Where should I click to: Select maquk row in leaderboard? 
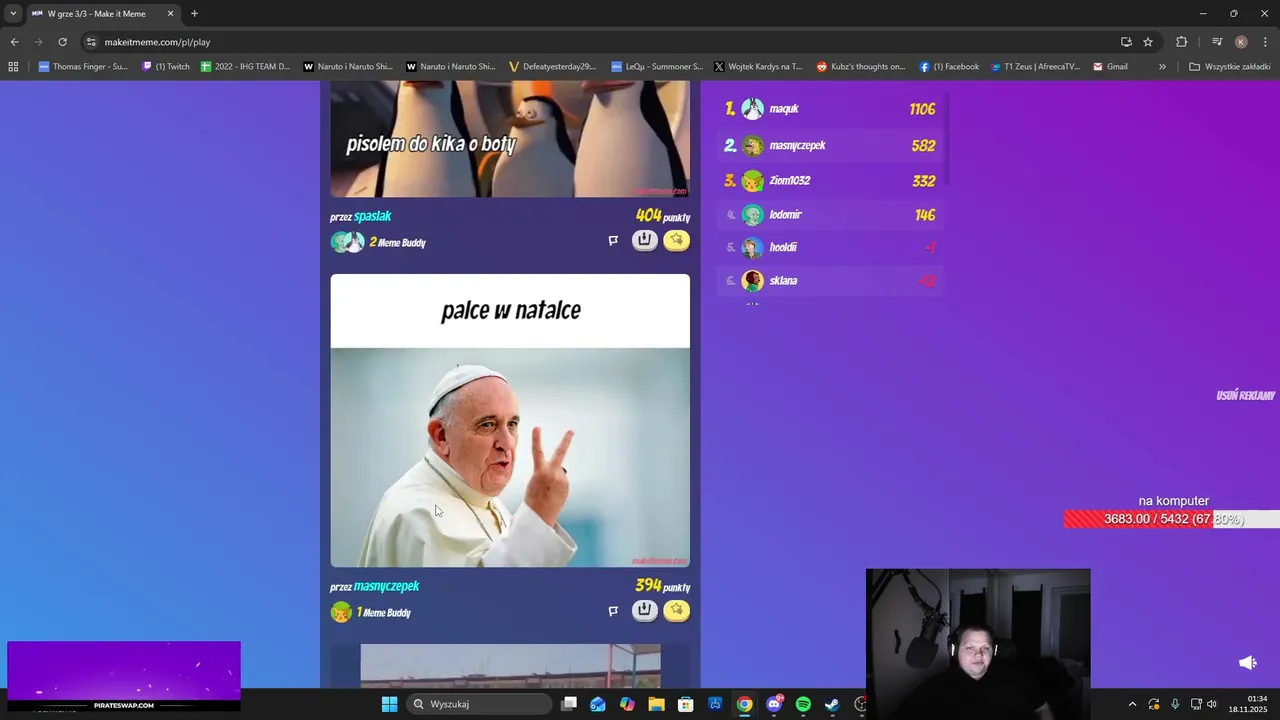pos(831,109)
